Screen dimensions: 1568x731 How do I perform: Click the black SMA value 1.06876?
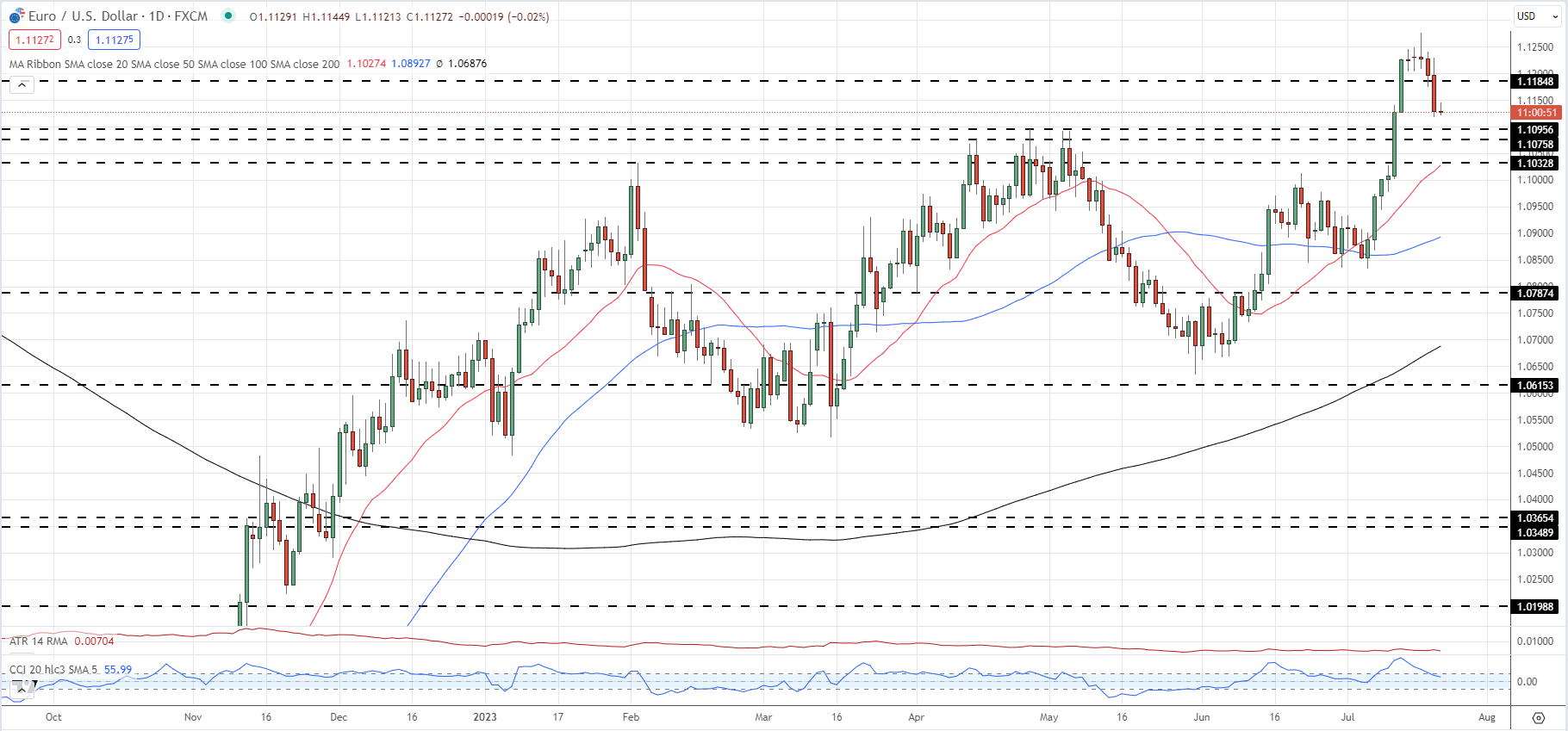pos(467,64)
